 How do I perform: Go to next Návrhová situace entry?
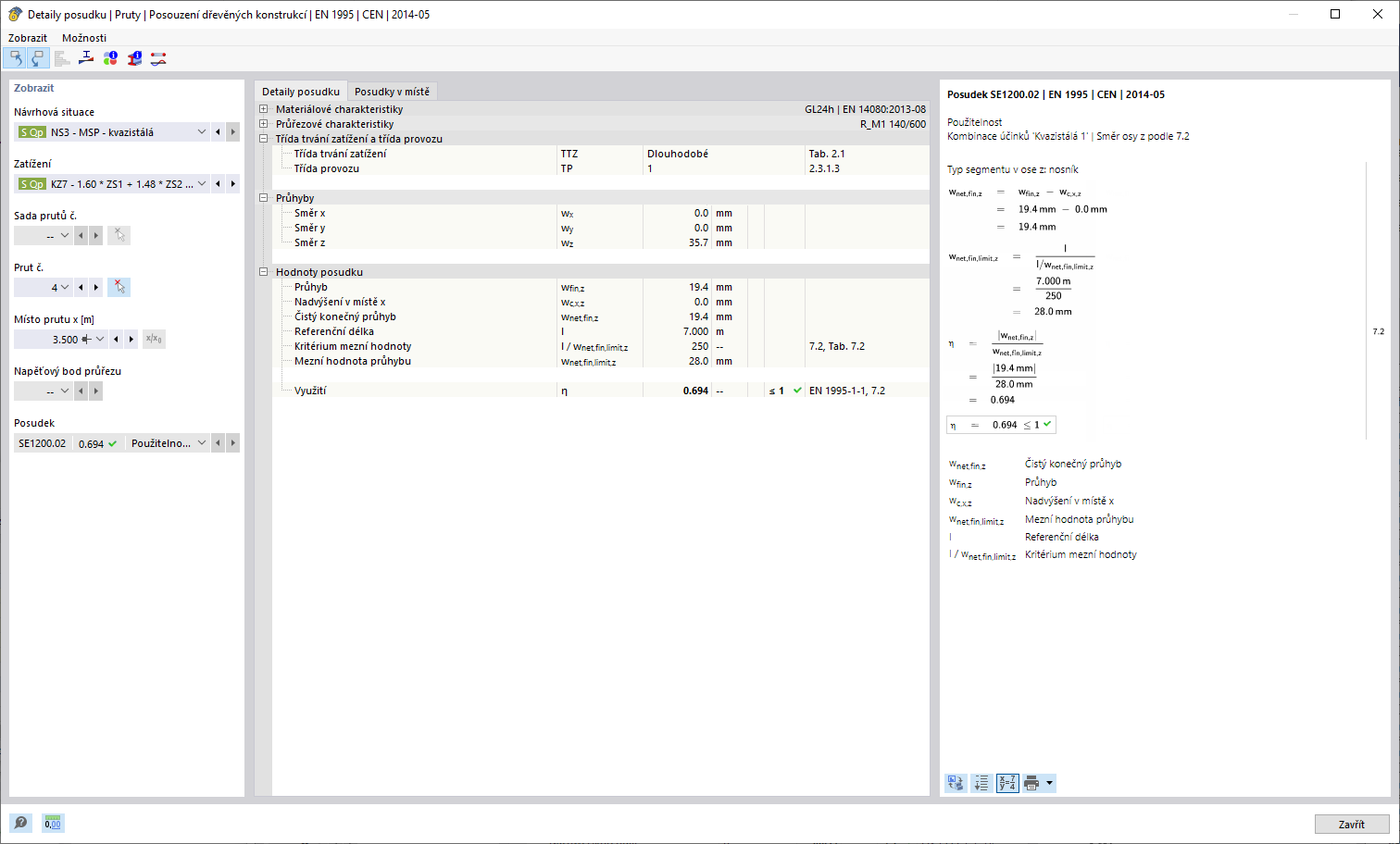pyautogui.click(x=233, y=132)
